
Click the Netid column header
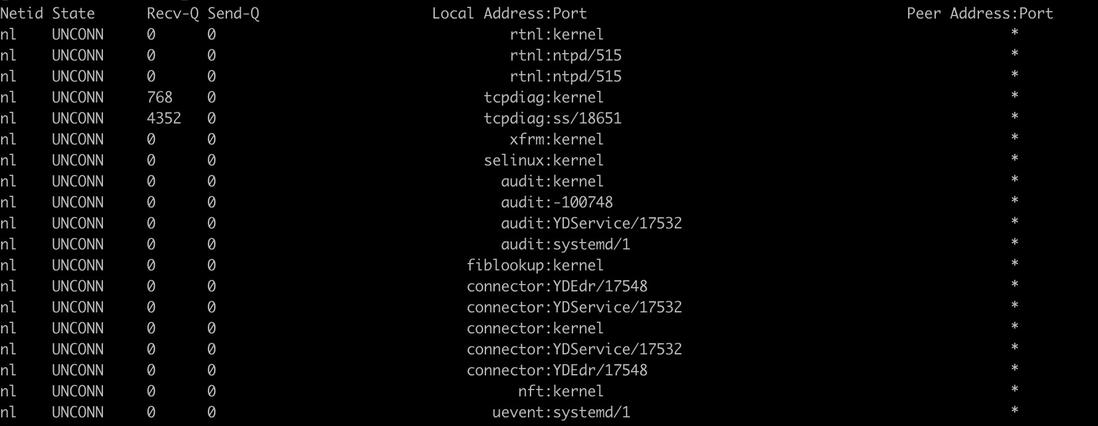pos(21,13)
